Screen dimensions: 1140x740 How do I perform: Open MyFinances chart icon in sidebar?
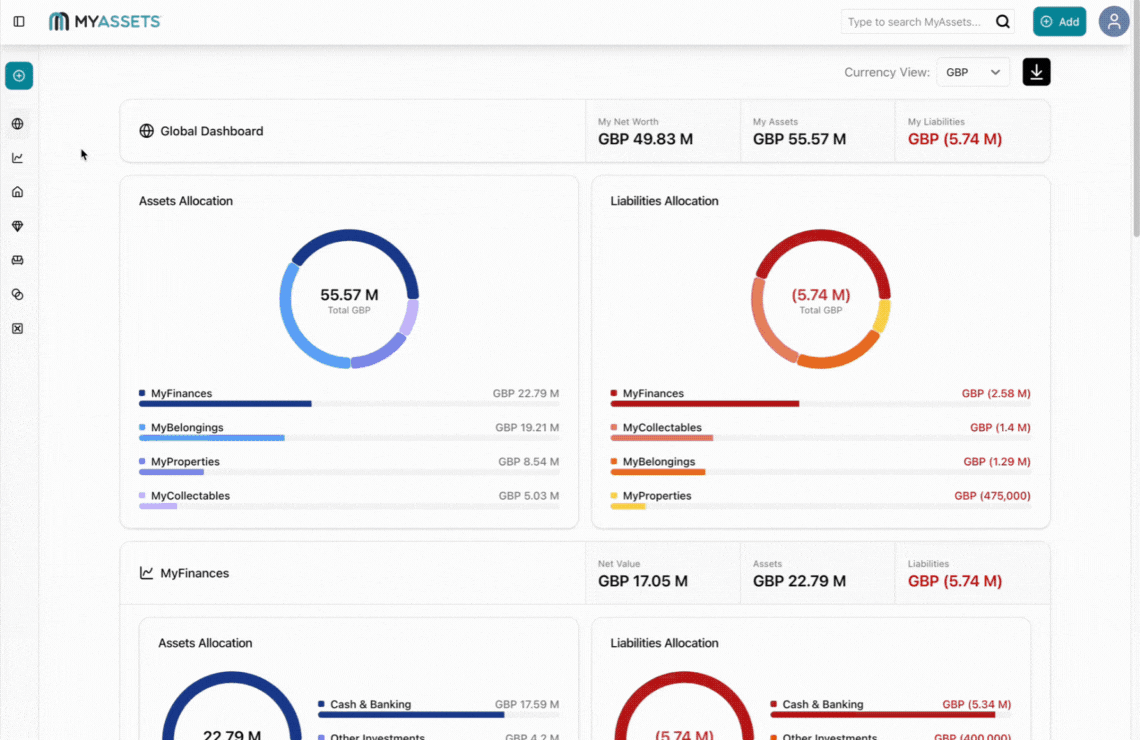coord(17,158)
